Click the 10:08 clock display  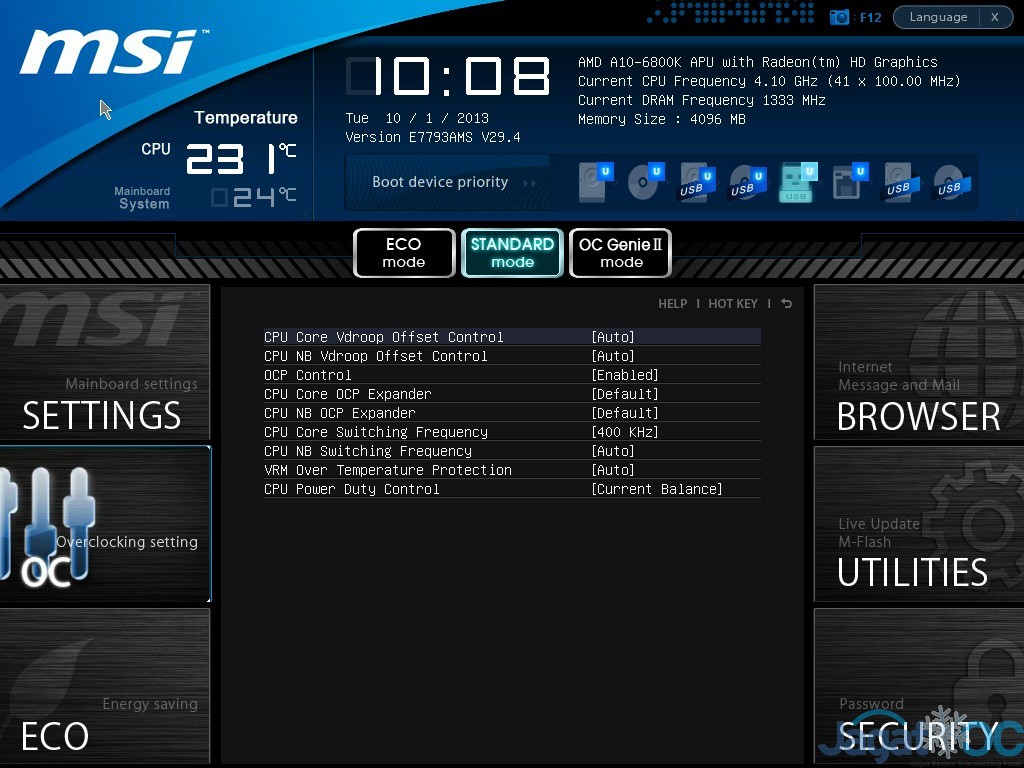[x=448, y=76]
